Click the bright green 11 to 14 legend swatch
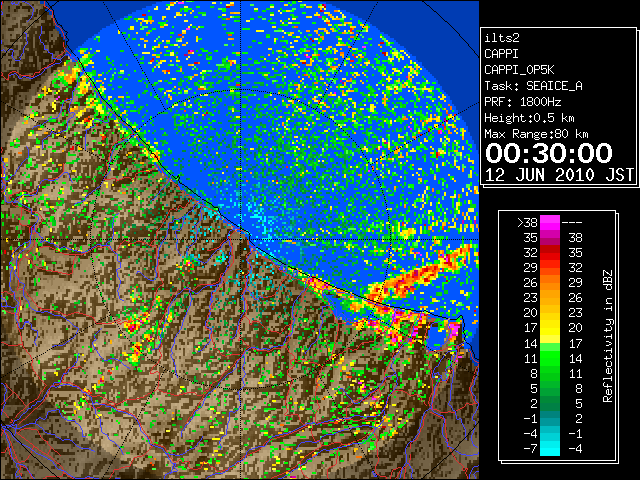 [x=550, y=358]
